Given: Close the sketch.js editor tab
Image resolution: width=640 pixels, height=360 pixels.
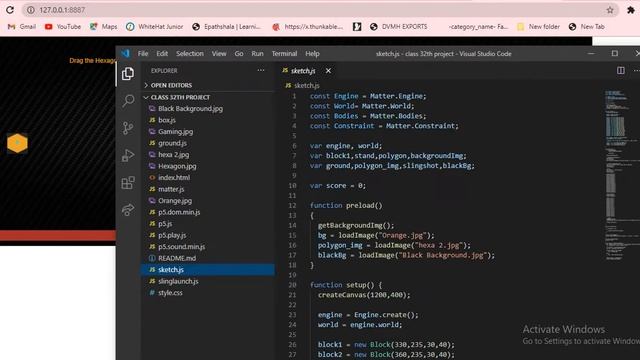Looking at the screenshot, I should [328, 71].
